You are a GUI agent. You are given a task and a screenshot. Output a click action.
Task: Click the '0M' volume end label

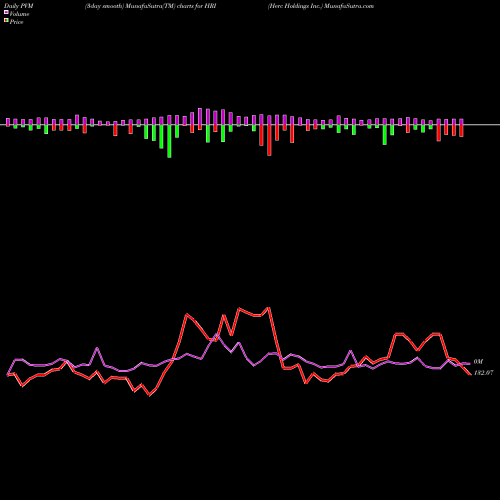pyautogui.click(x=478, y=362)
